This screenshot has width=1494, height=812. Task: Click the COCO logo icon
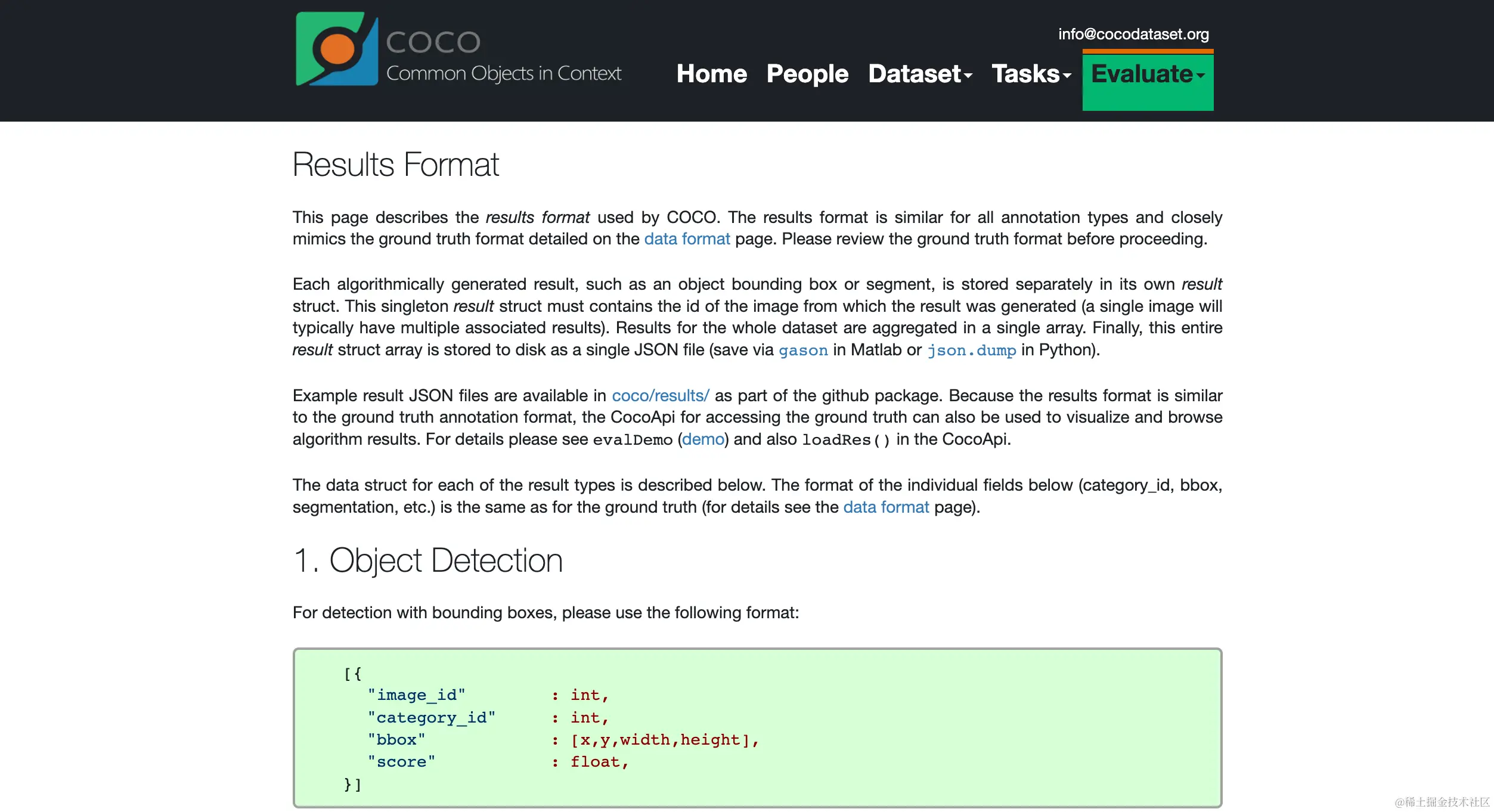337,49
